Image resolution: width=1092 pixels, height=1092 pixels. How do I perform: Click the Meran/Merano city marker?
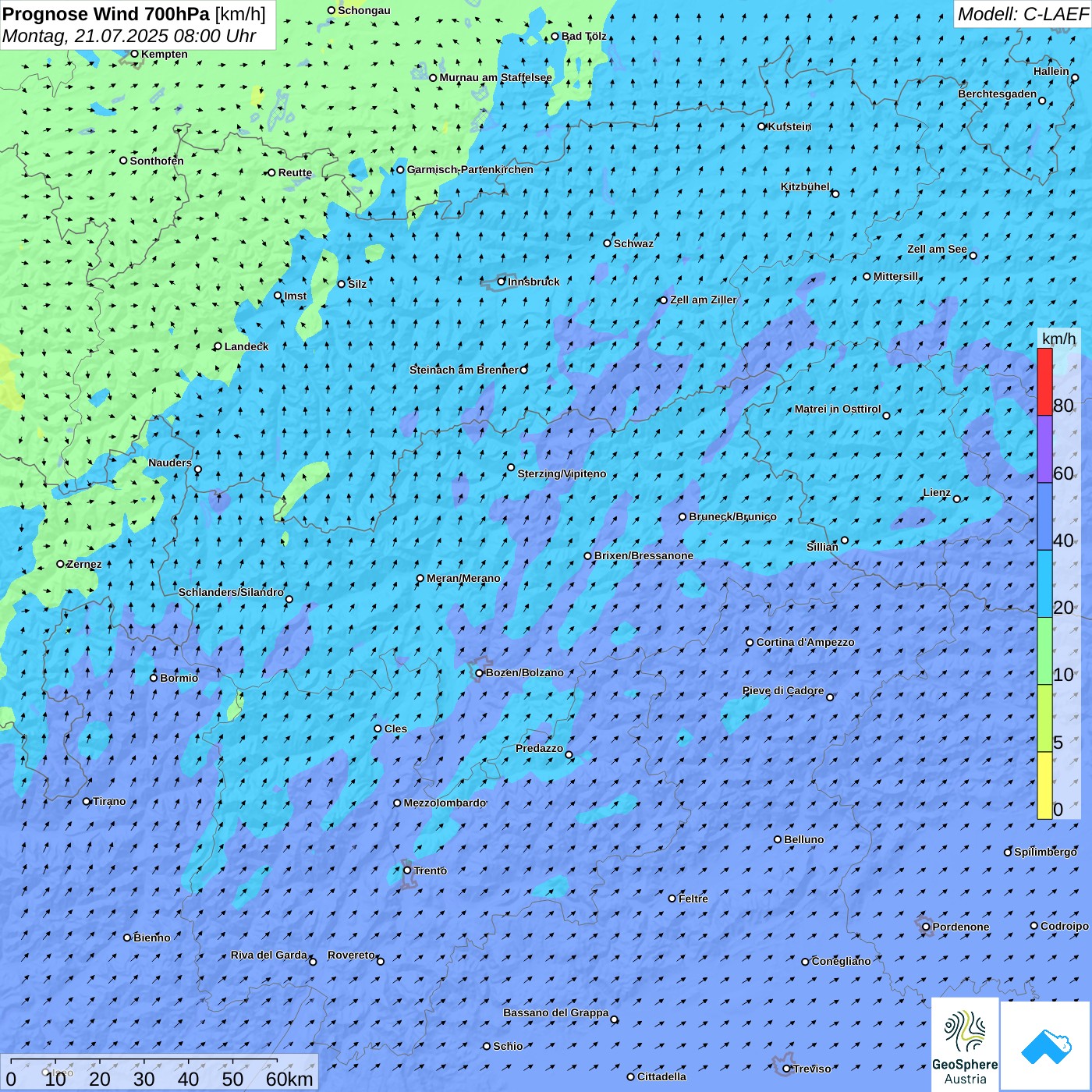[x=420, y=579]
